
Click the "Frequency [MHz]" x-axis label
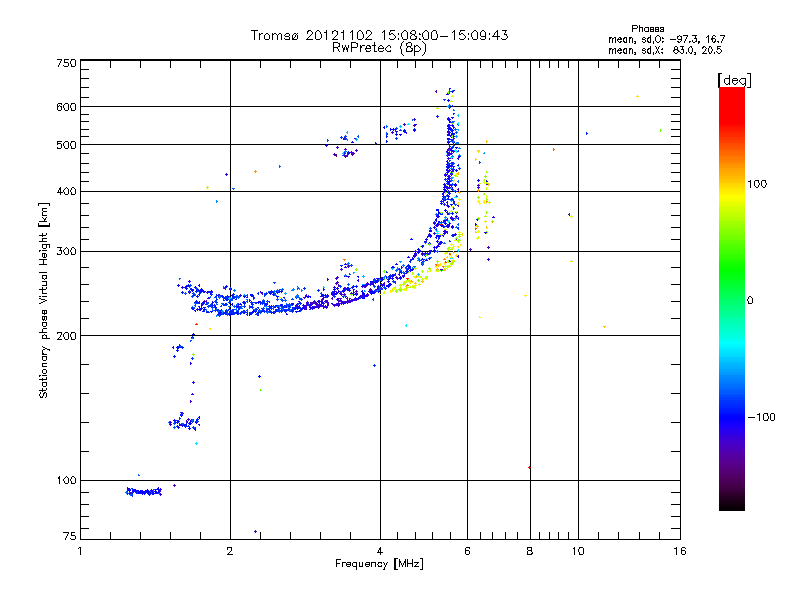coord(379,564)
